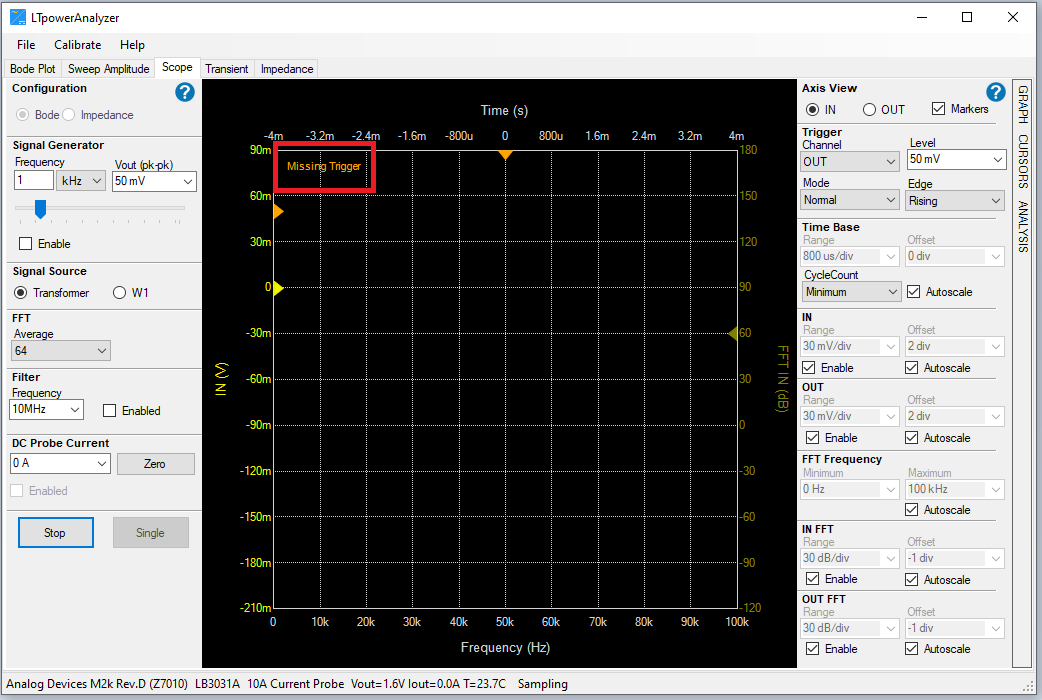
Task: Expand the FFT Average dropdown
Action: coord(60,351)
